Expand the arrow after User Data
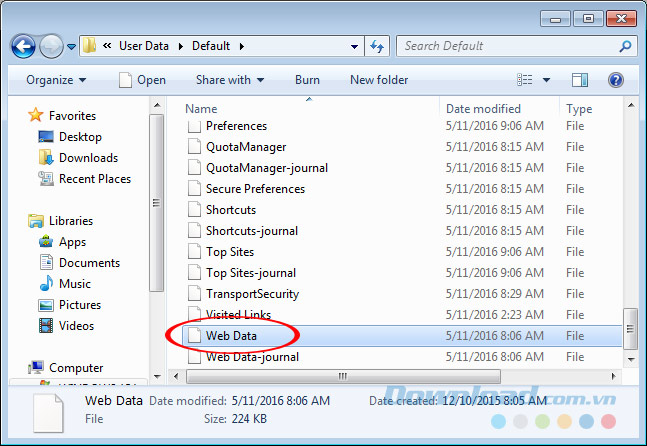 pos(180,46)
